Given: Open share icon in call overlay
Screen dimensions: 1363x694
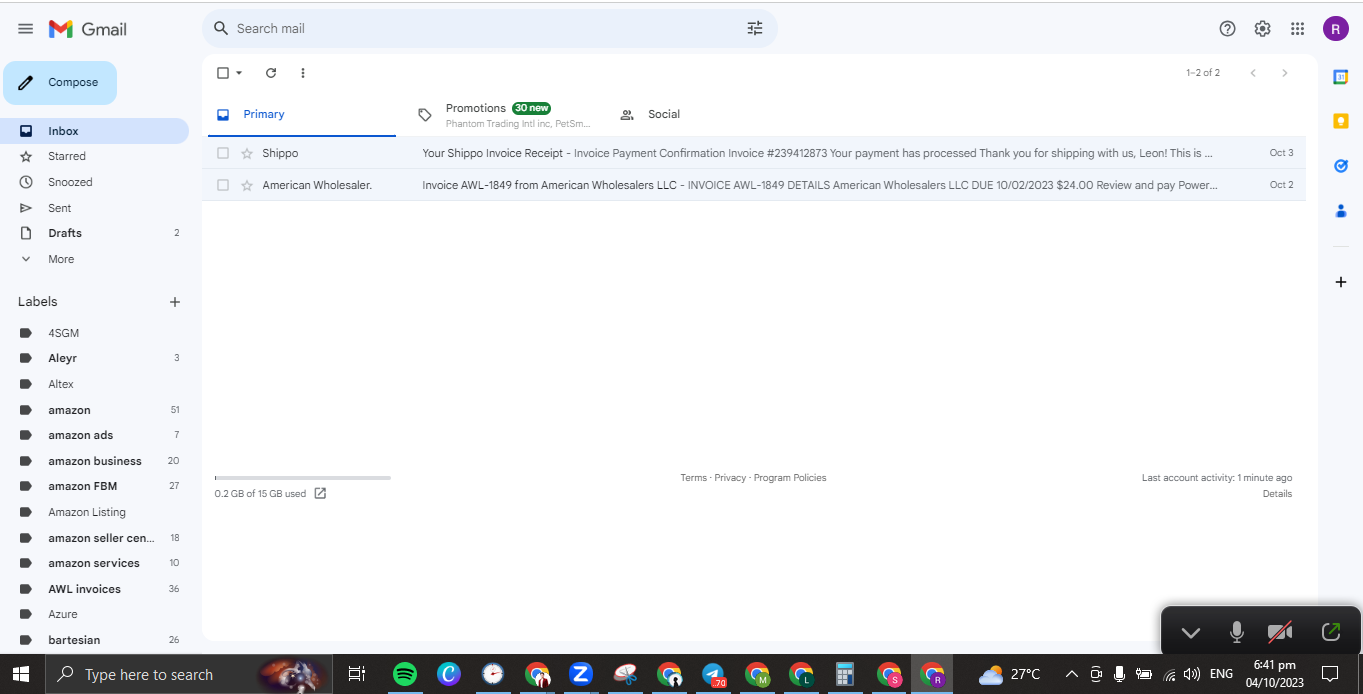Looking at the screenshot, I should point(1331,632).
